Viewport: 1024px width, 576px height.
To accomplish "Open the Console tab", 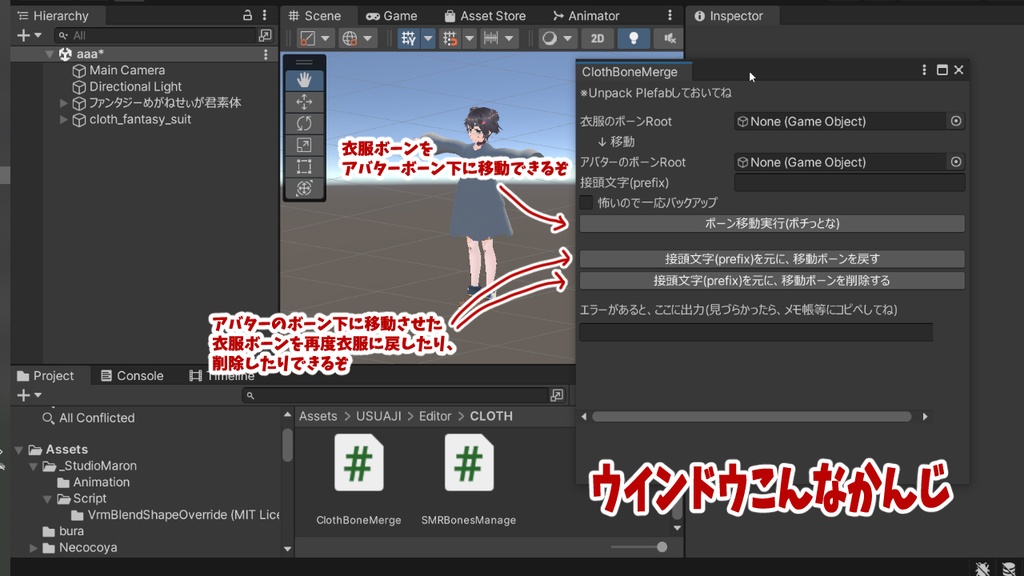I will click(134, 376).
